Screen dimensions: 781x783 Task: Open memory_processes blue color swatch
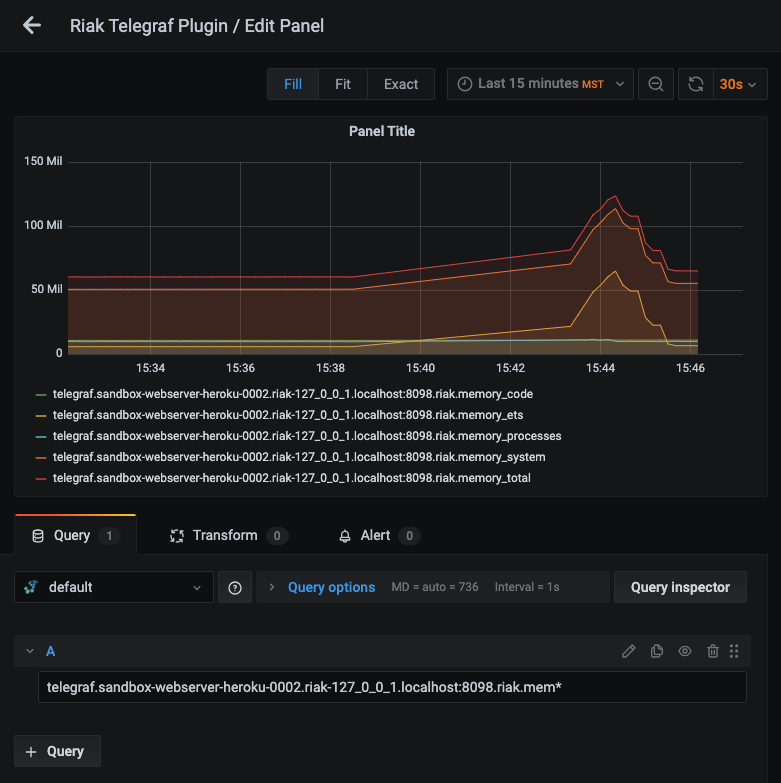tap(41, 436)
